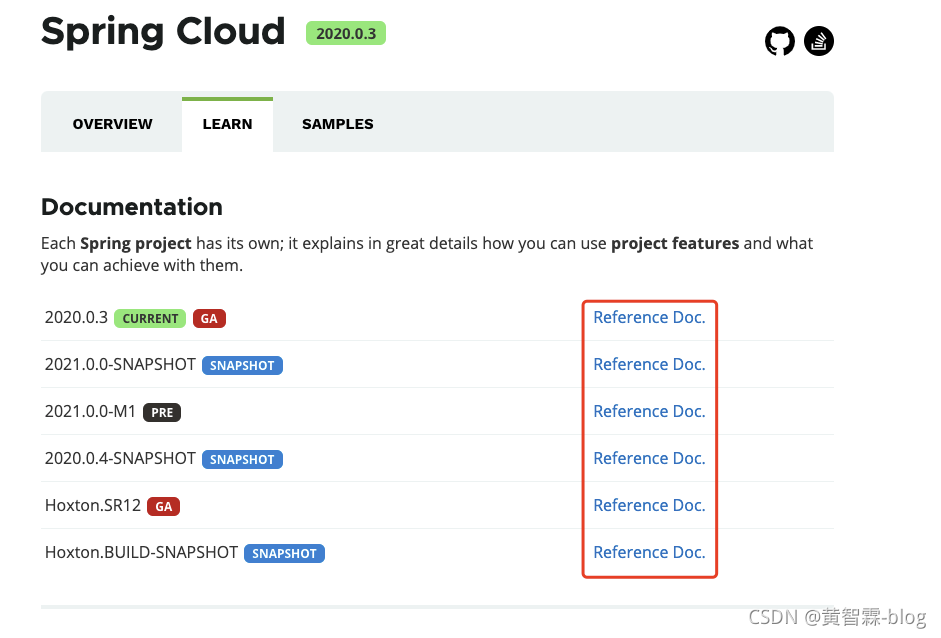Click the SNAPSHOT badge for 2021.0.0-SNAPSHOT

click(242, 366)
